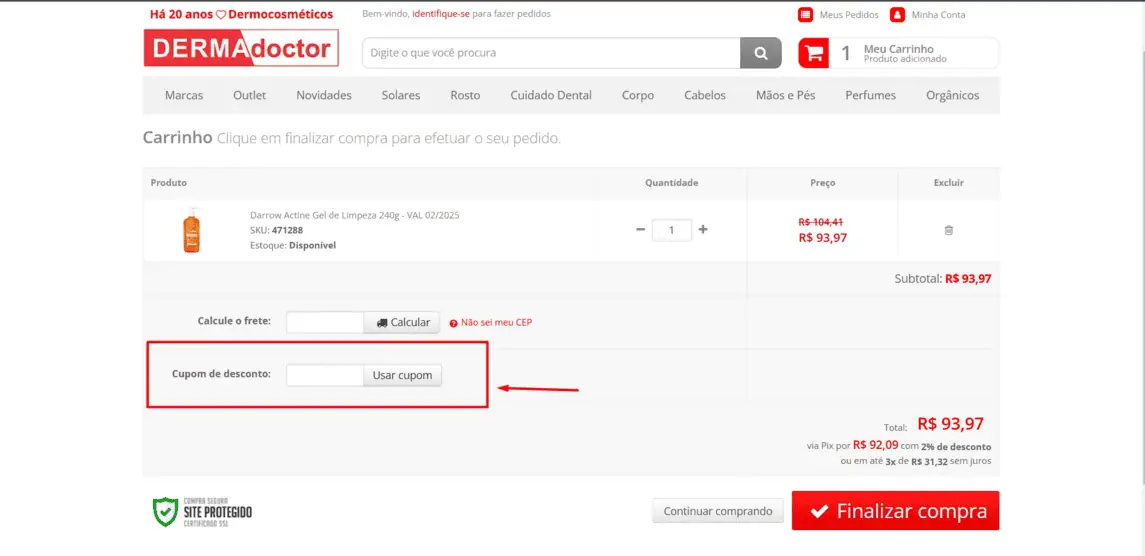The height and width of the screenshot is (556, 1145).
Task: Decrease quantity with minus button
Action: 640,229
